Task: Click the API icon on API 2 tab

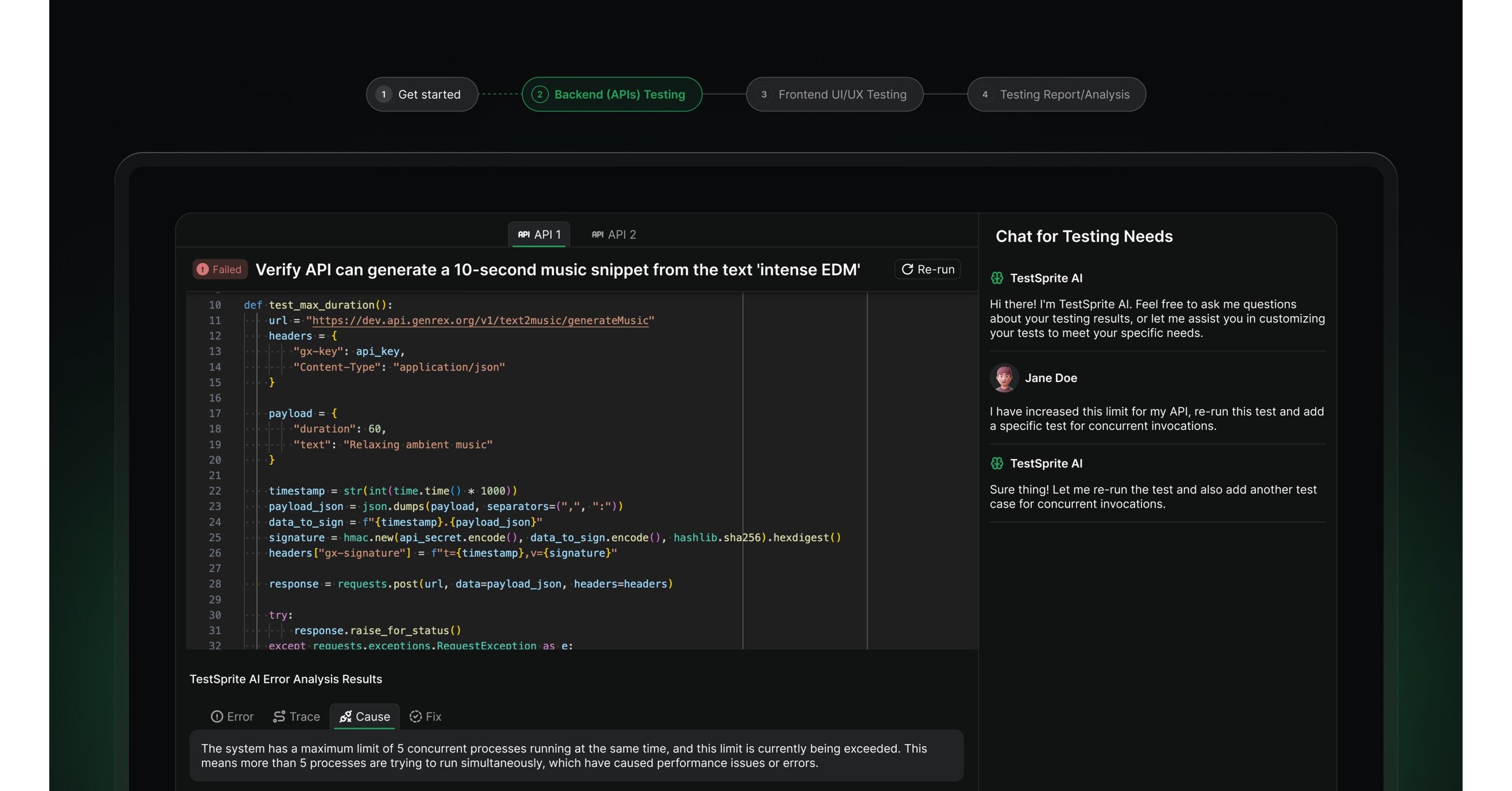Action: [598, 234]
